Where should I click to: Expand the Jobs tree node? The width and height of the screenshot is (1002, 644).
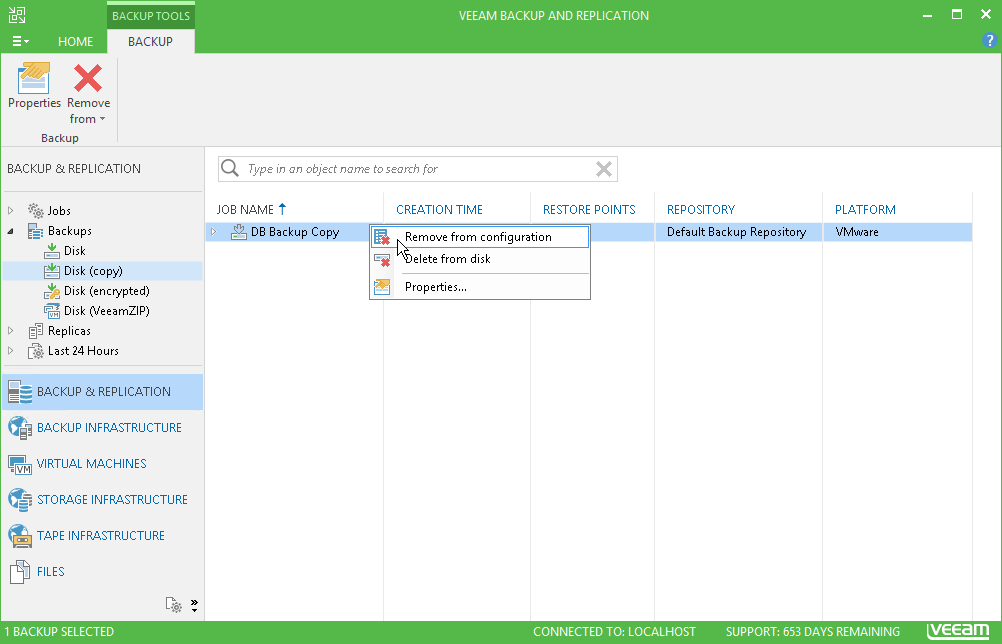[x=11, y=210]
